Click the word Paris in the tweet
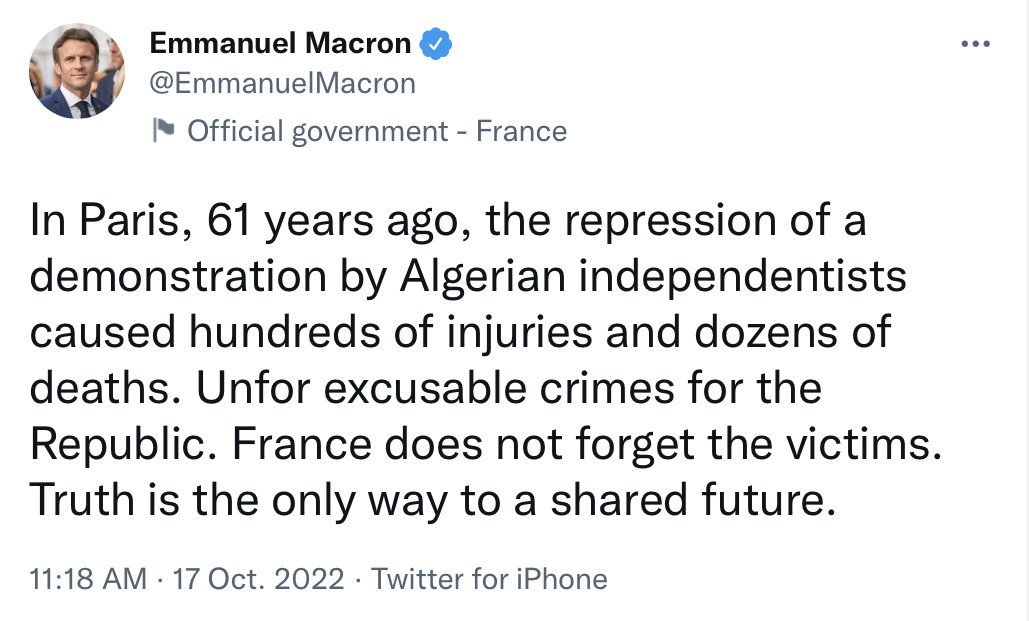 pyautogui.click(x=129, y=219)
